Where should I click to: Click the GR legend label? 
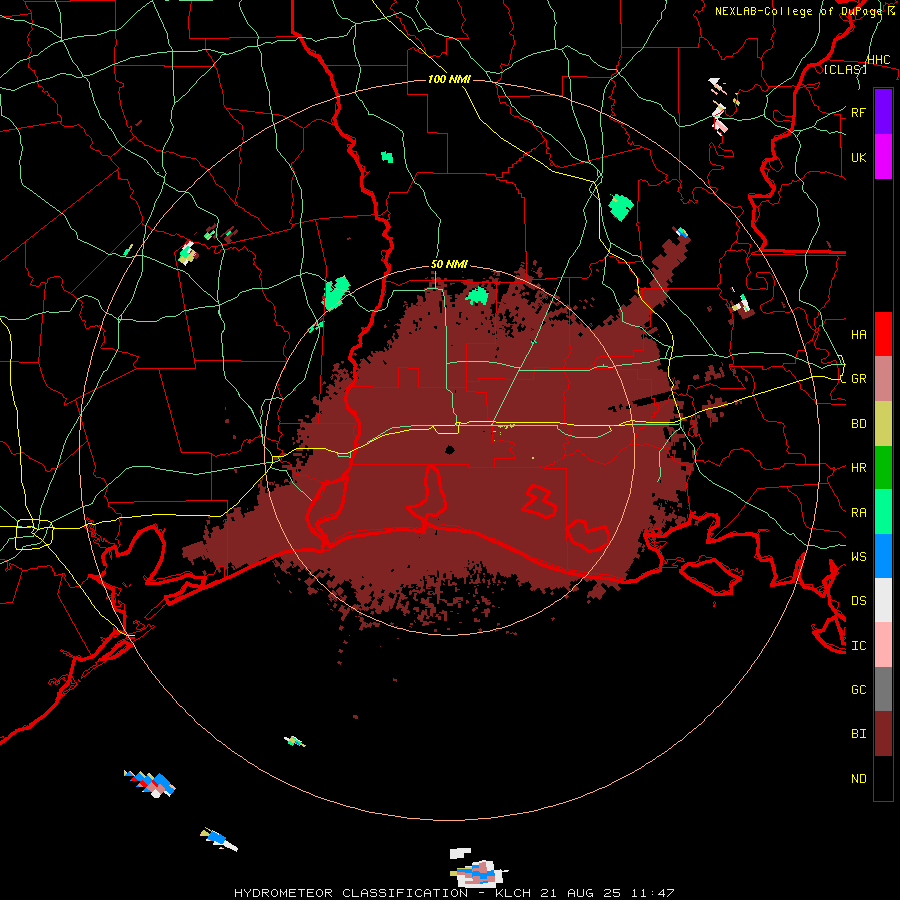point(858,379)
